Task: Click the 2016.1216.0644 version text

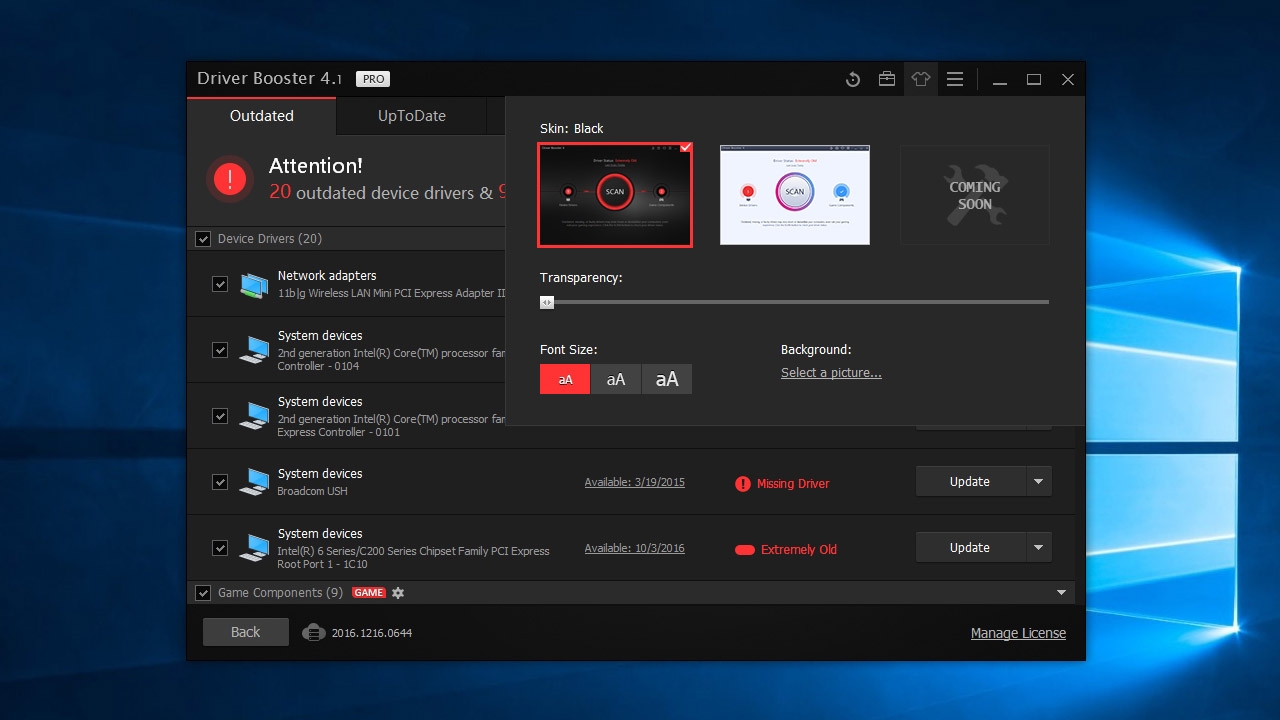Action: click(372, 633)
